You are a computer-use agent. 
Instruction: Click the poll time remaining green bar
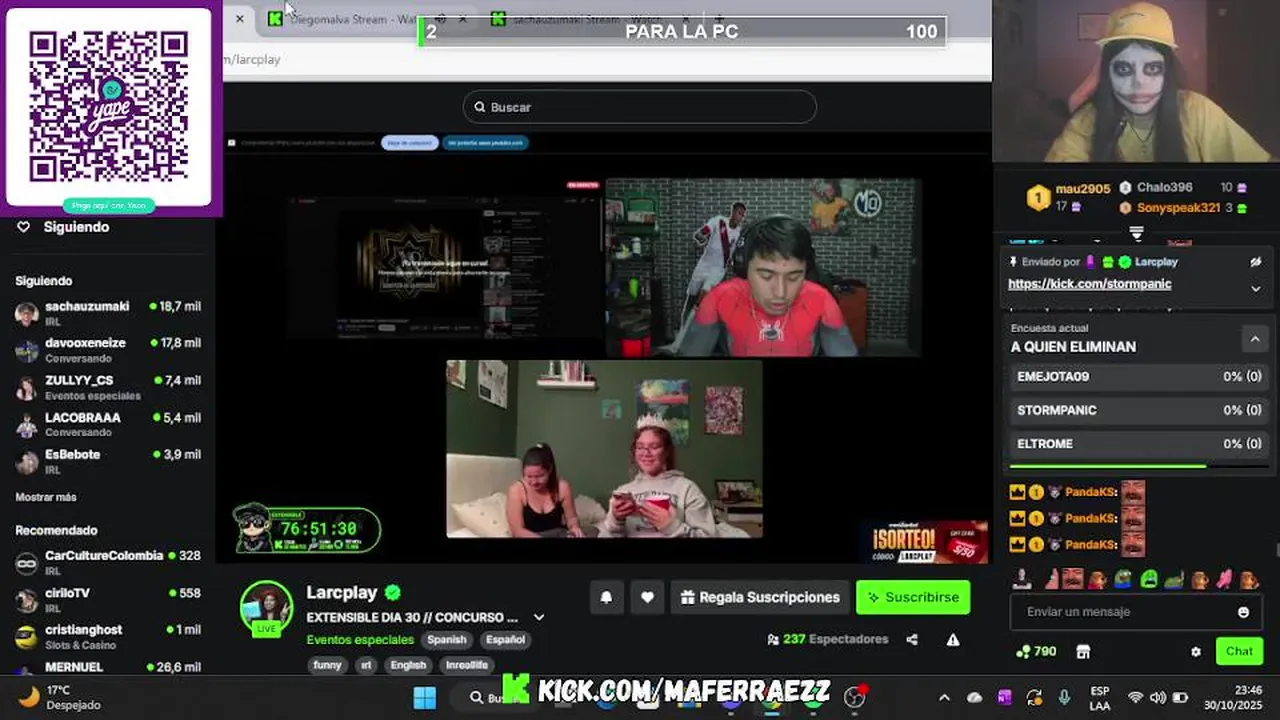[1108, 466]
